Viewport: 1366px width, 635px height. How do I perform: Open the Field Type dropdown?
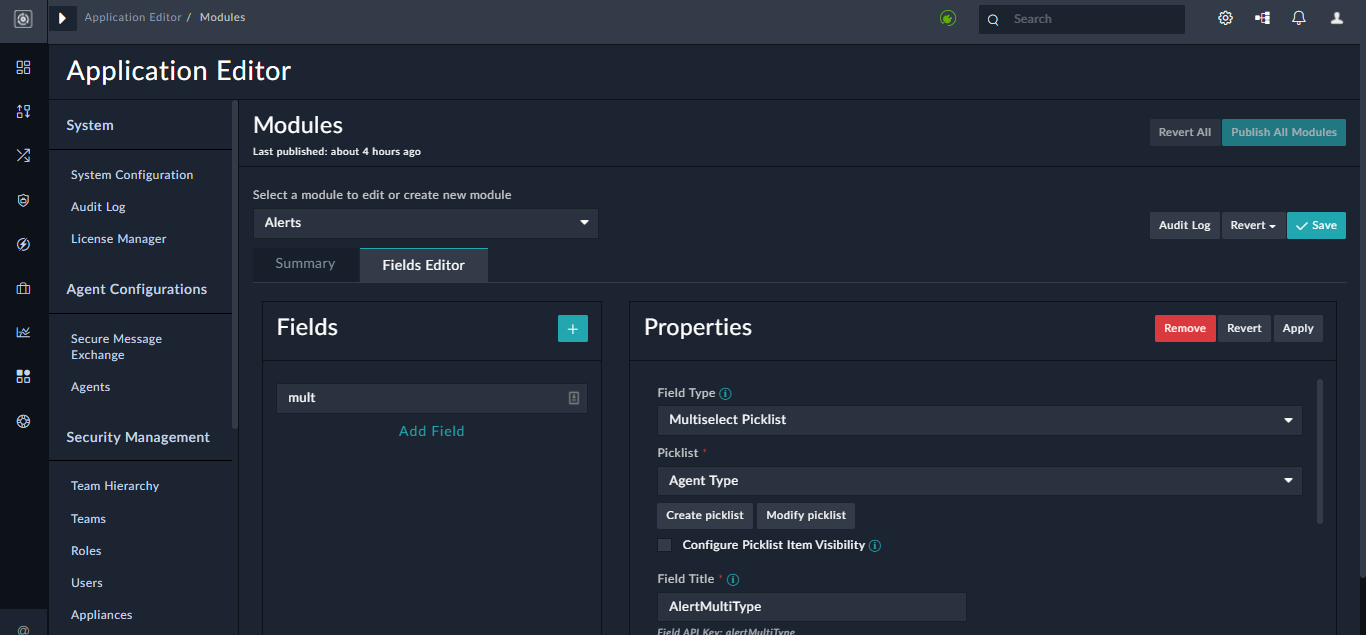[x=978, y=420]
